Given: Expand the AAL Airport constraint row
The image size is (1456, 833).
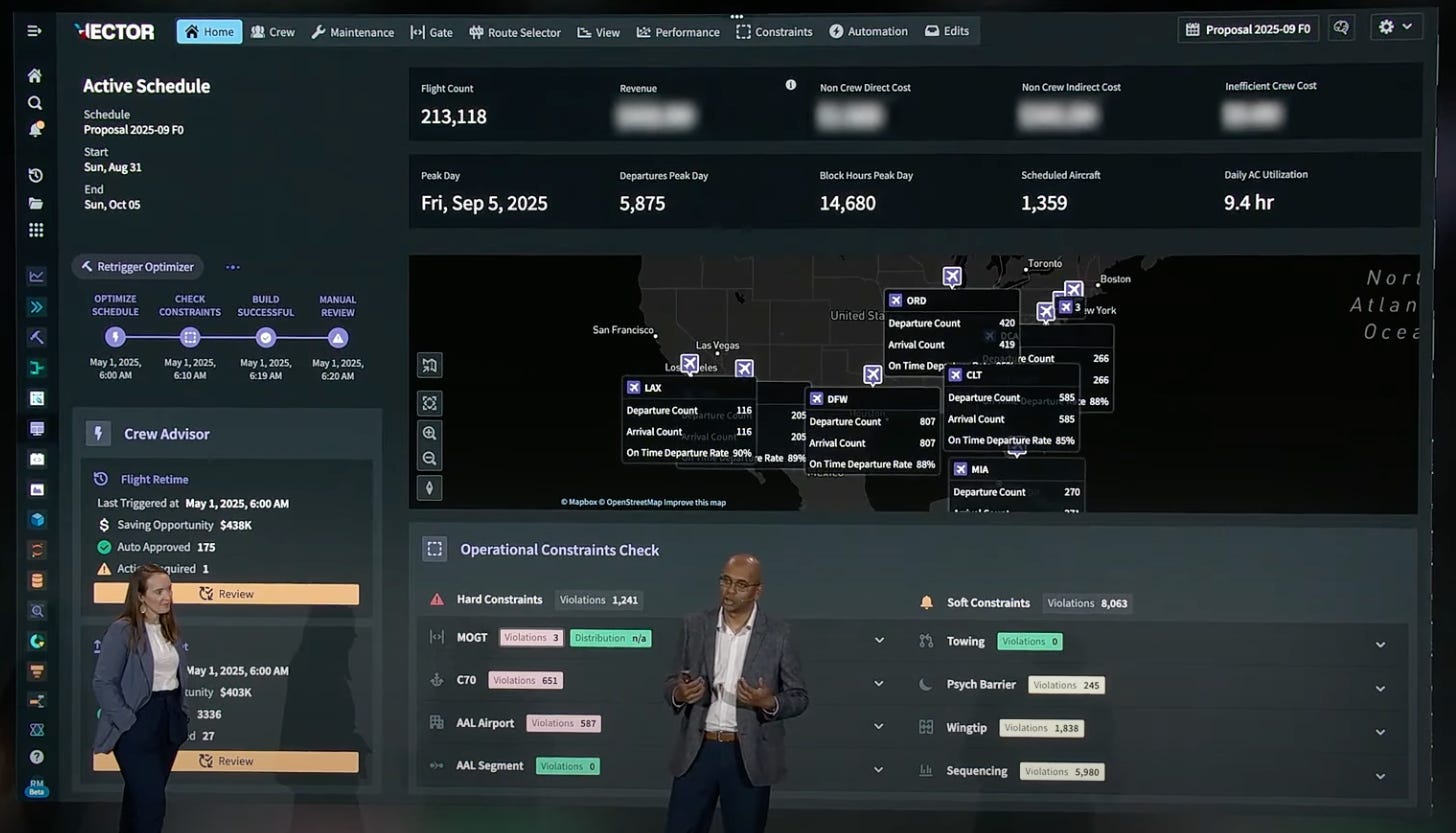Looking at the screenshot, I should (x=879, y=726).
